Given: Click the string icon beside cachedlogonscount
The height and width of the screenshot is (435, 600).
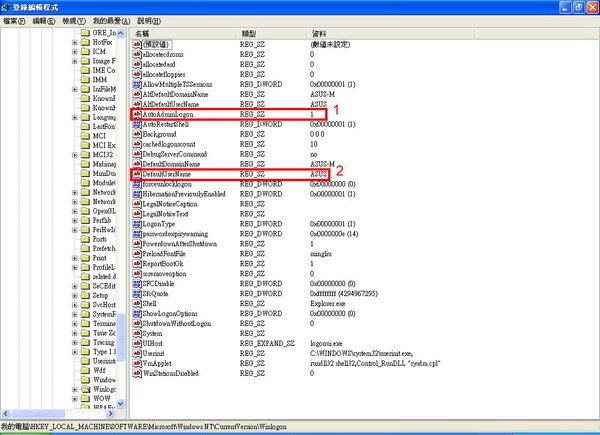Looking at the screenshot, I should tap(137, 144).
